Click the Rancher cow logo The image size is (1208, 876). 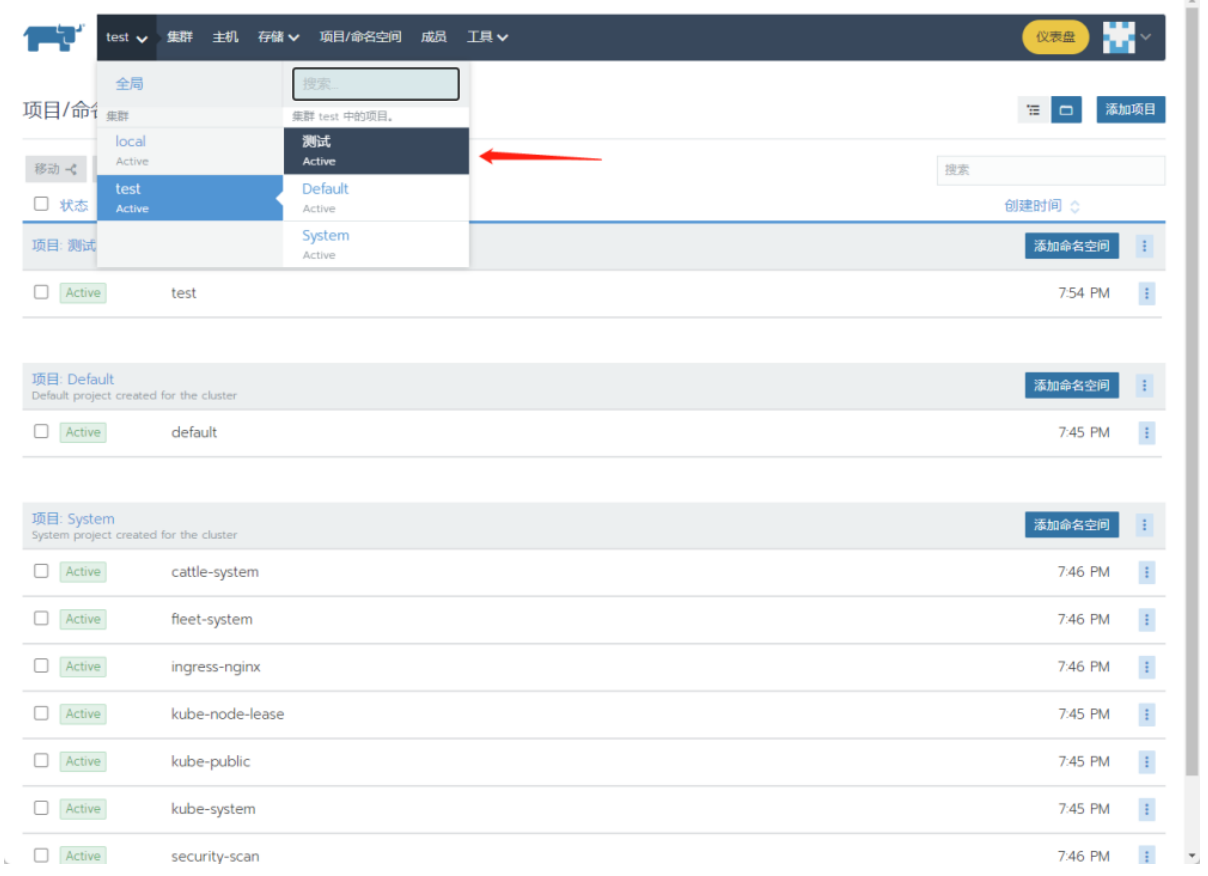click(x=53, y=38)
